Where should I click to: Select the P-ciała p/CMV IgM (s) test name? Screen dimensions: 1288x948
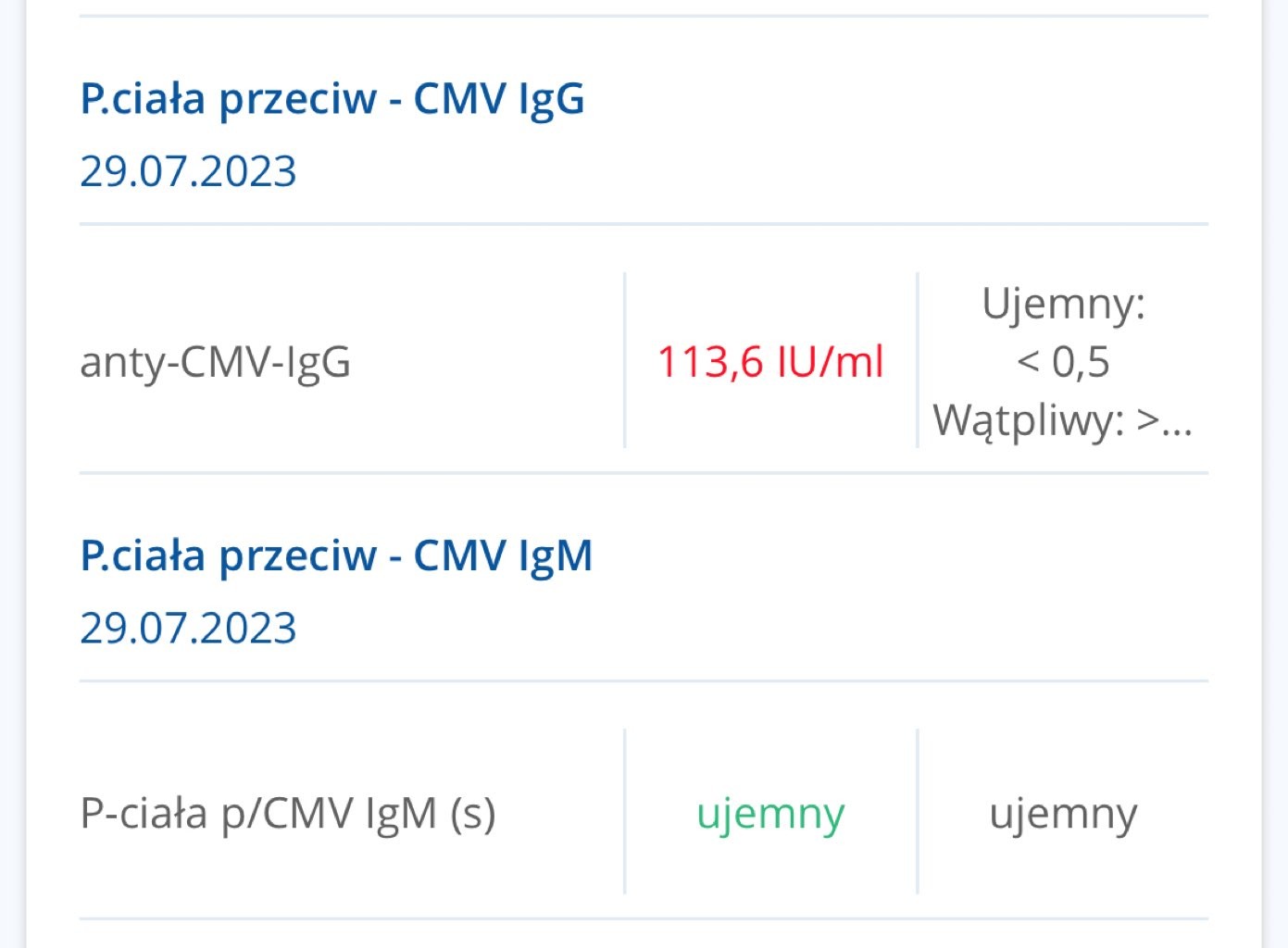[x=288, y=814]
